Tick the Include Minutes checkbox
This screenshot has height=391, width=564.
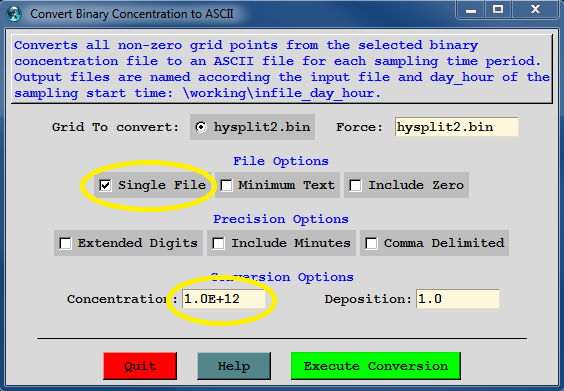pos(218,244)
